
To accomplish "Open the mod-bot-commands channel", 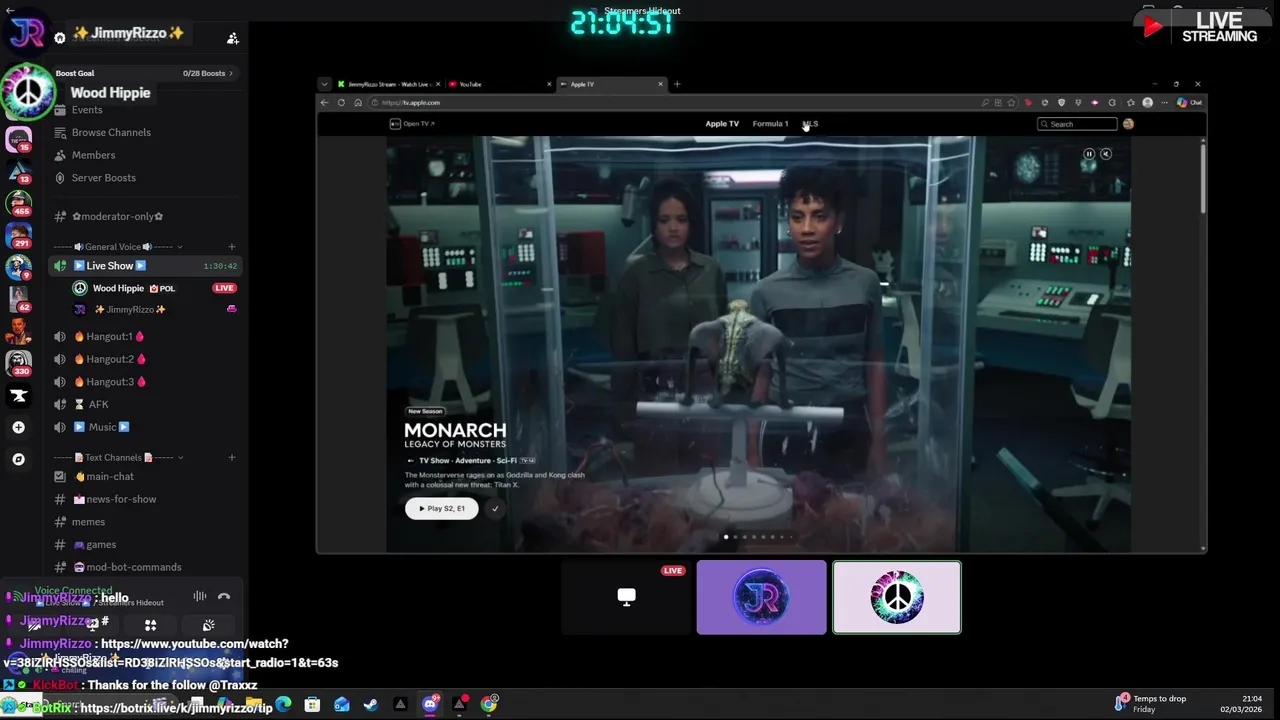I will click(134, 567).
